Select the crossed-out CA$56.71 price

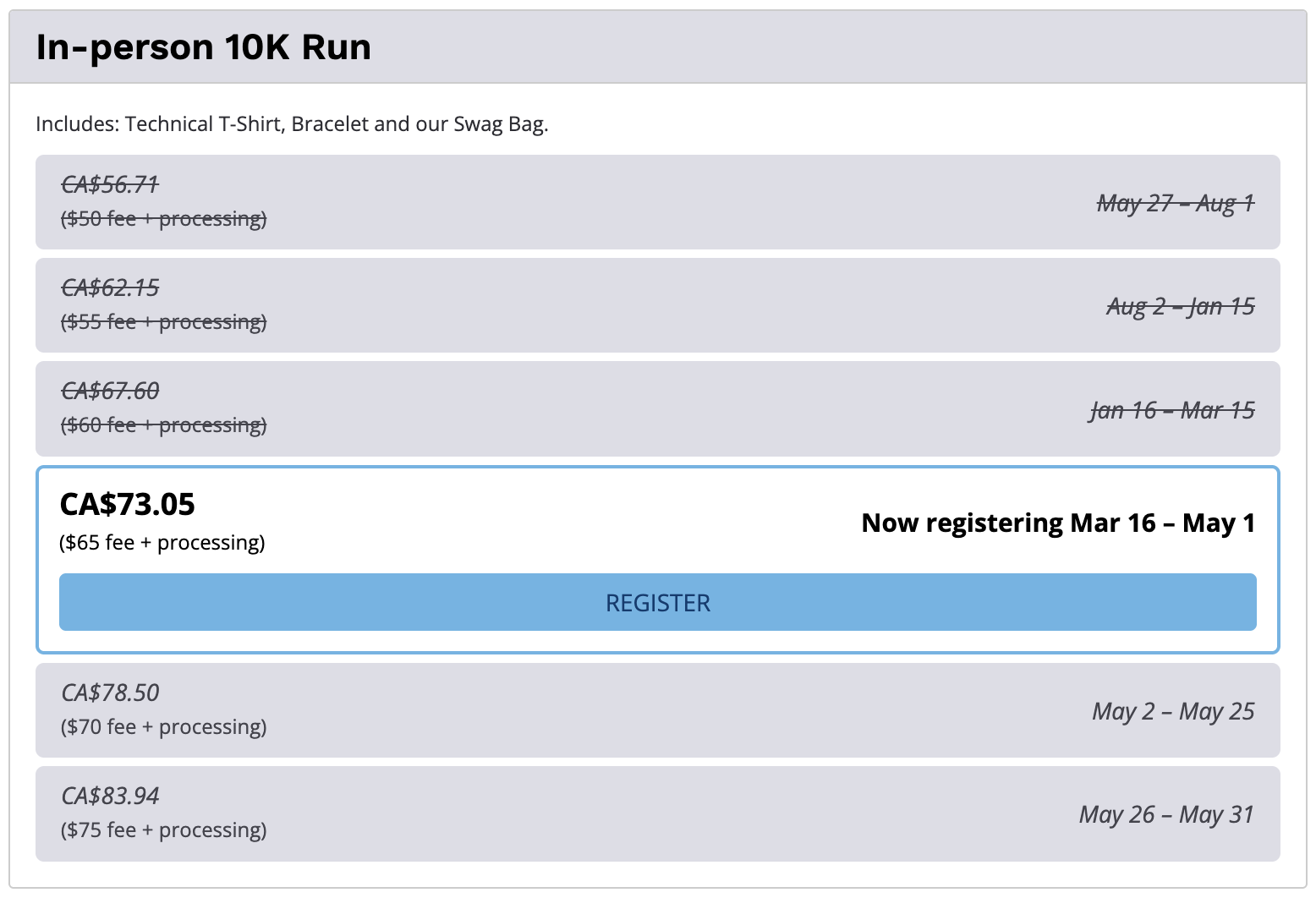point(110,184)
